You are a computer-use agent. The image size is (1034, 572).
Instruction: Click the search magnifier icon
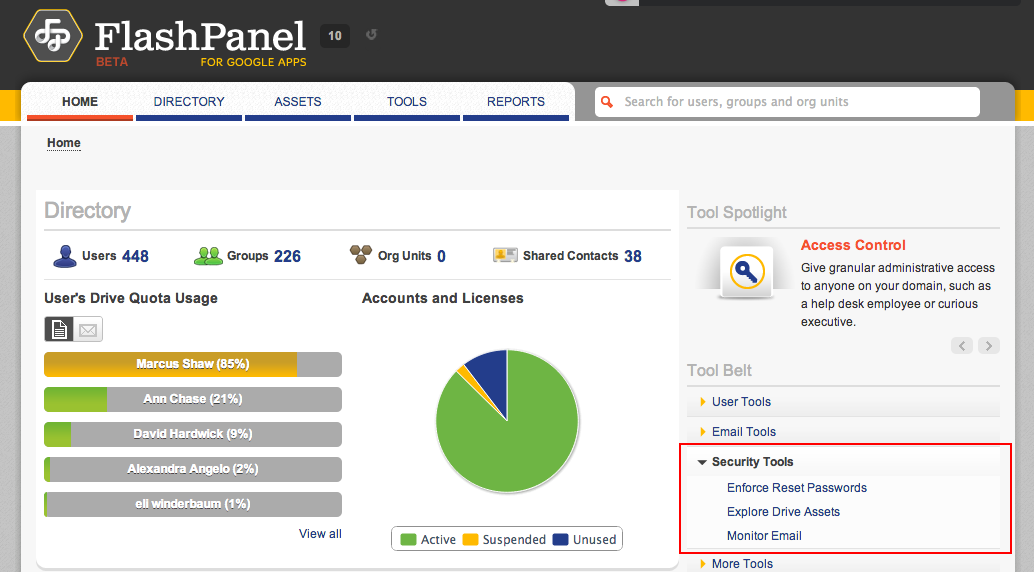(607, 102)
